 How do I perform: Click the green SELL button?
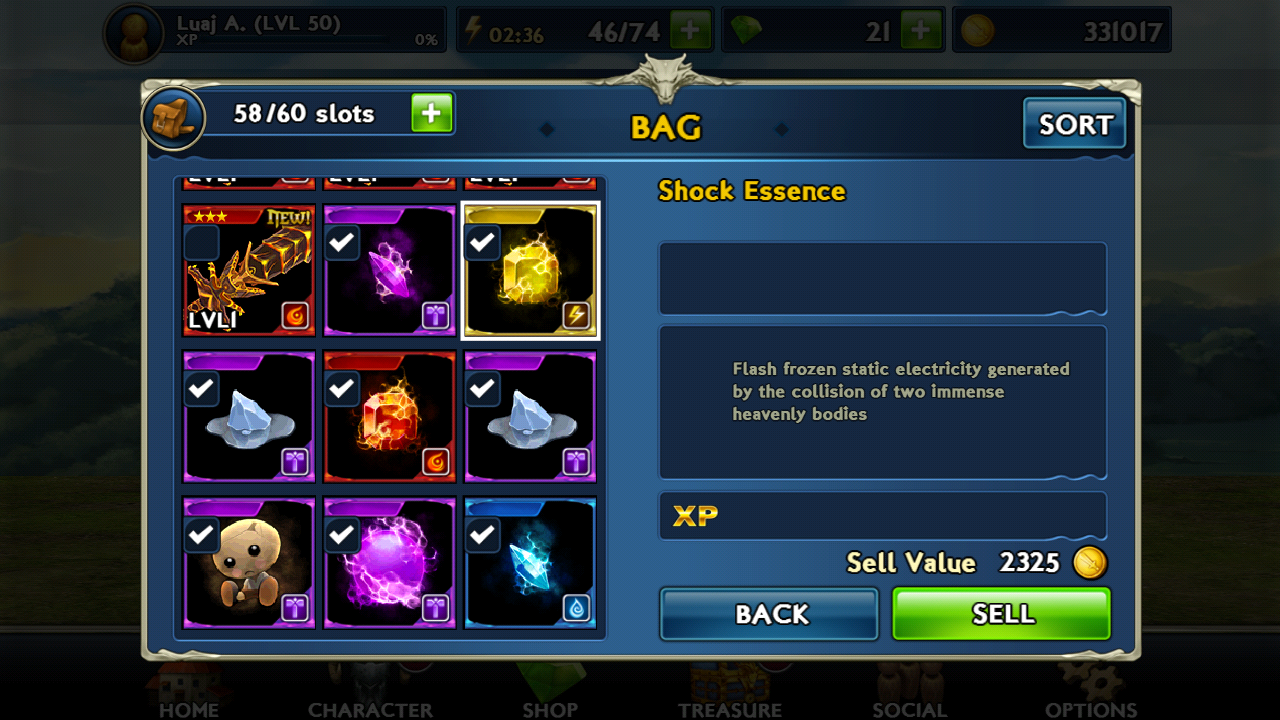tap(1002, 614)
